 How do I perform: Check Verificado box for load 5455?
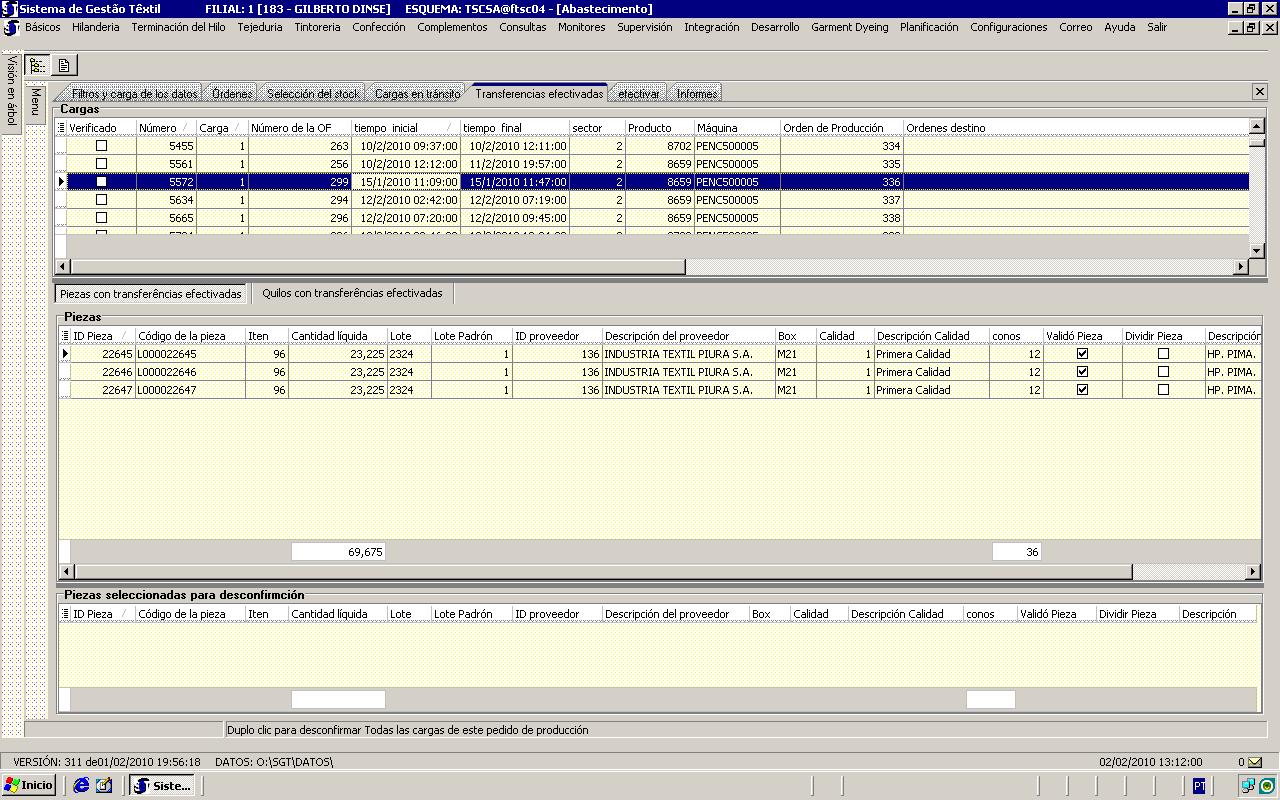101,146
